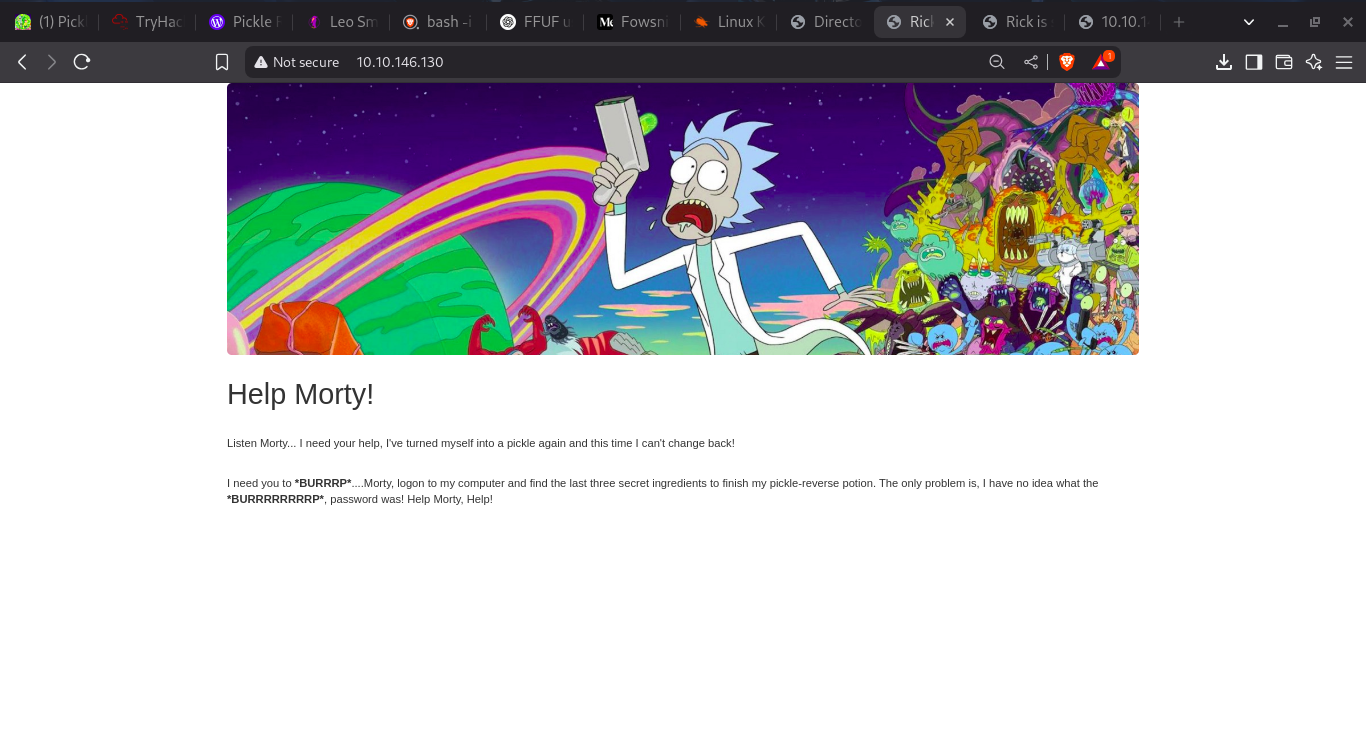Switch to the FFUF tab
Image resolution: width=1366 pixels, height=741 pixels.
coord(536,22)
